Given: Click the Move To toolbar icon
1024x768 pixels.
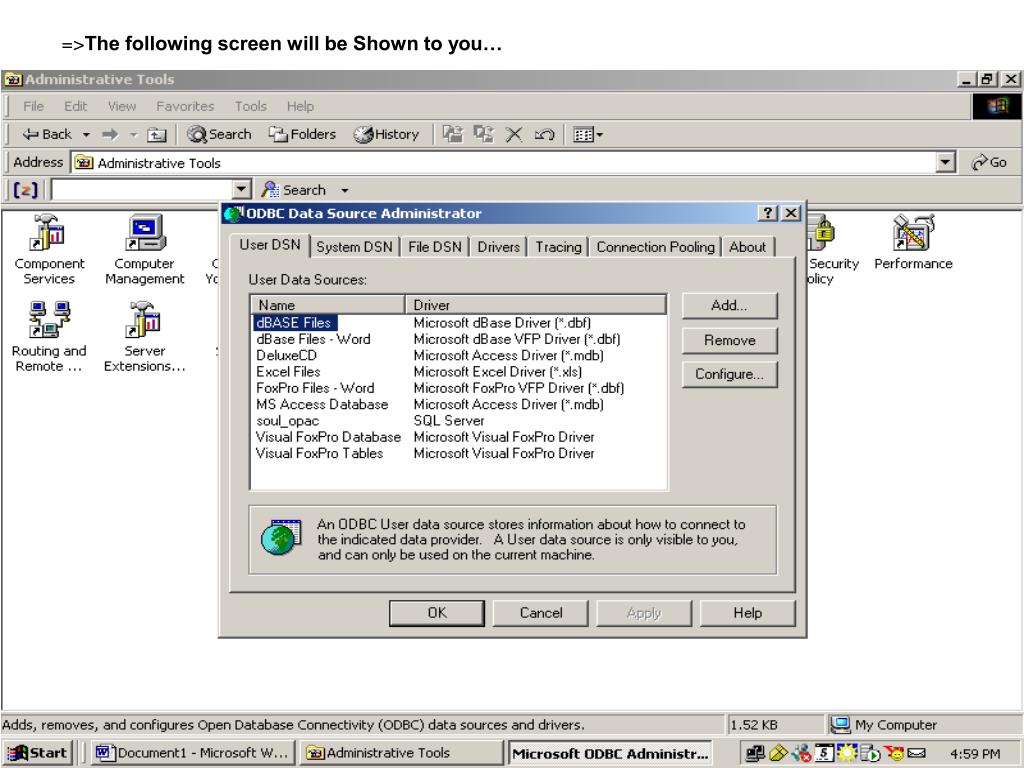Looking at the screenshot, I should 453,135.
